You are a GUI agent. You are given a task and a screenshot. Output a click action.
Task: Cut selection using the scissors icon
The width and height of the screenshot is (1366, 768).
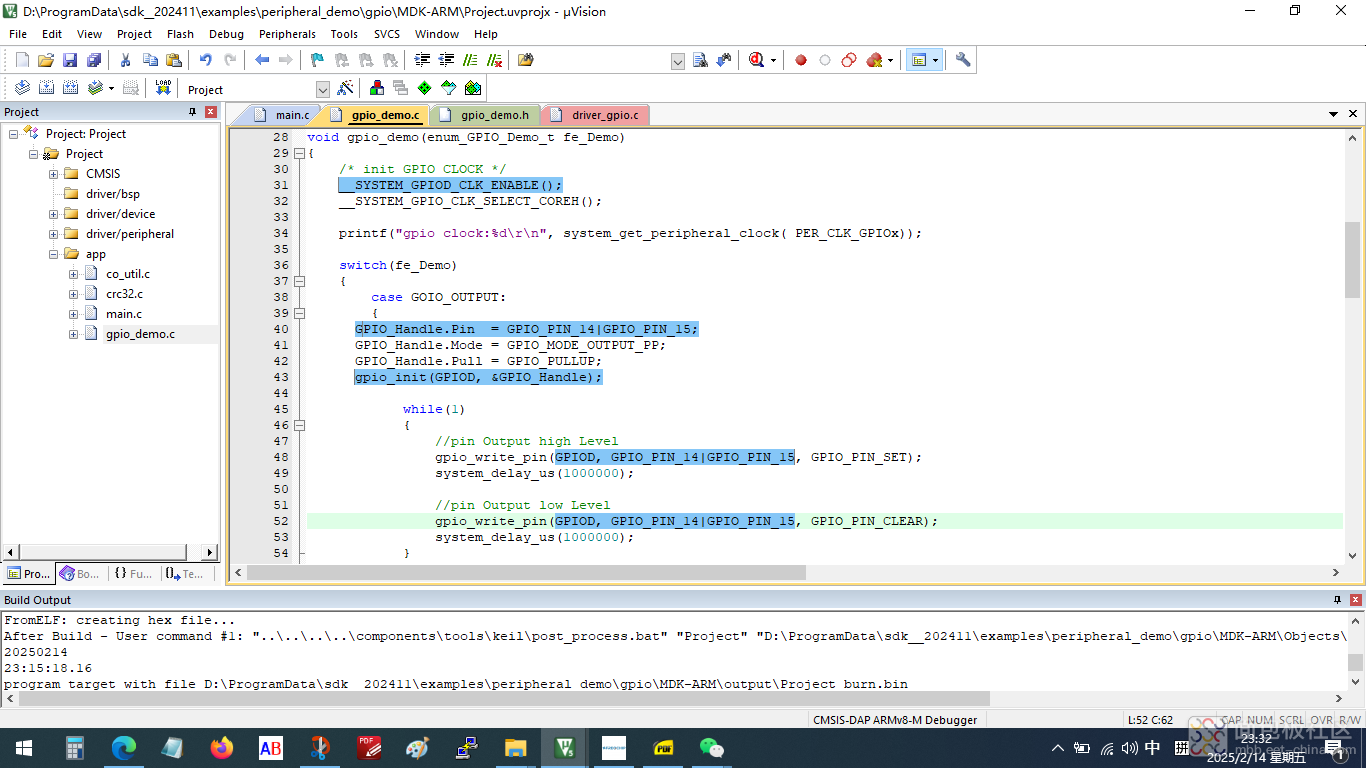click(126, 60)
